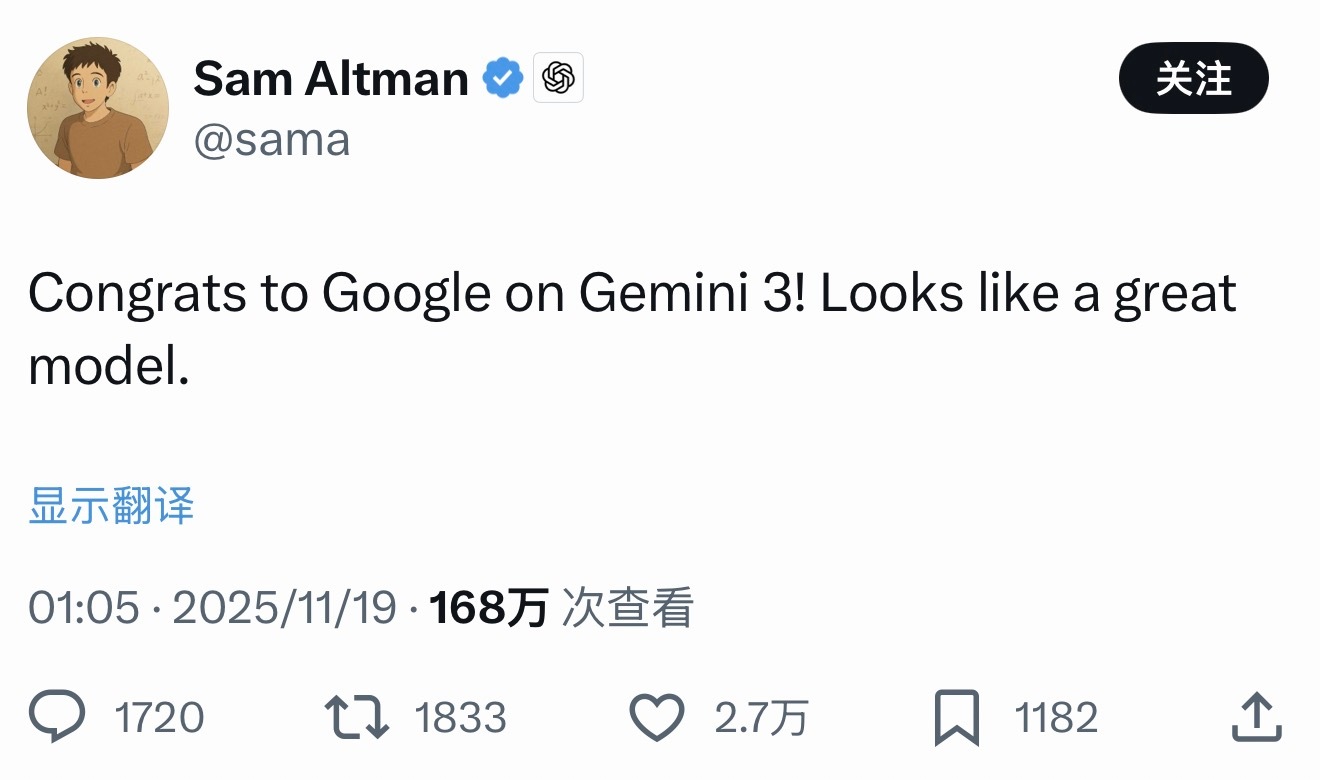Click the 168万 view count
Image resolution: width=1320 pixels, height=780 pixels.
pyautogui.click(x=488, y=607)
